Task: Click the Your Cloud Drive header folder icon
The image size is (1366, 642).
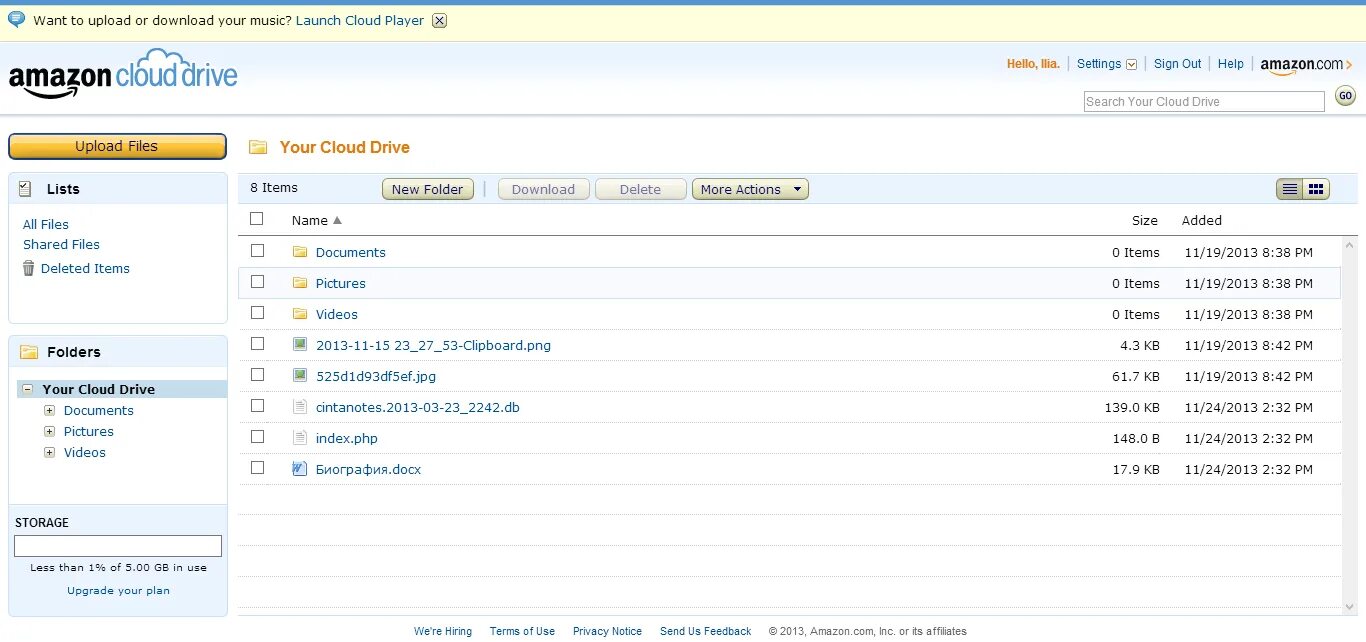Action: [258, 147]
